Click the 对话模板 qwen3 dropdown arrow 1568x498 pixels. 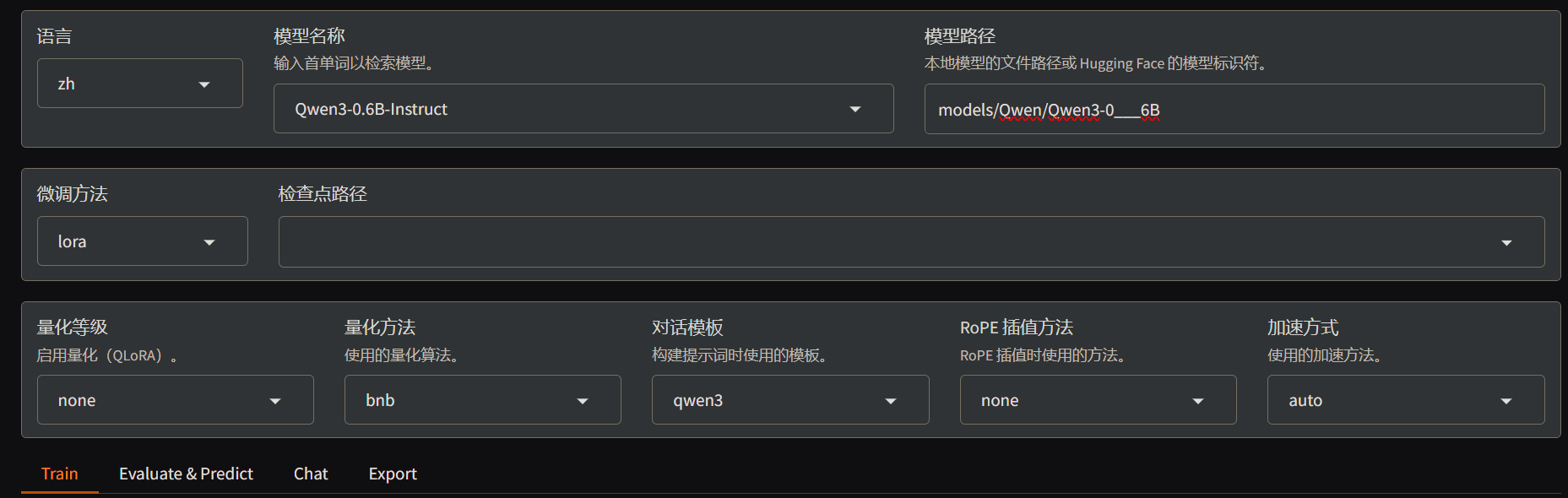[x=891, y=401]
